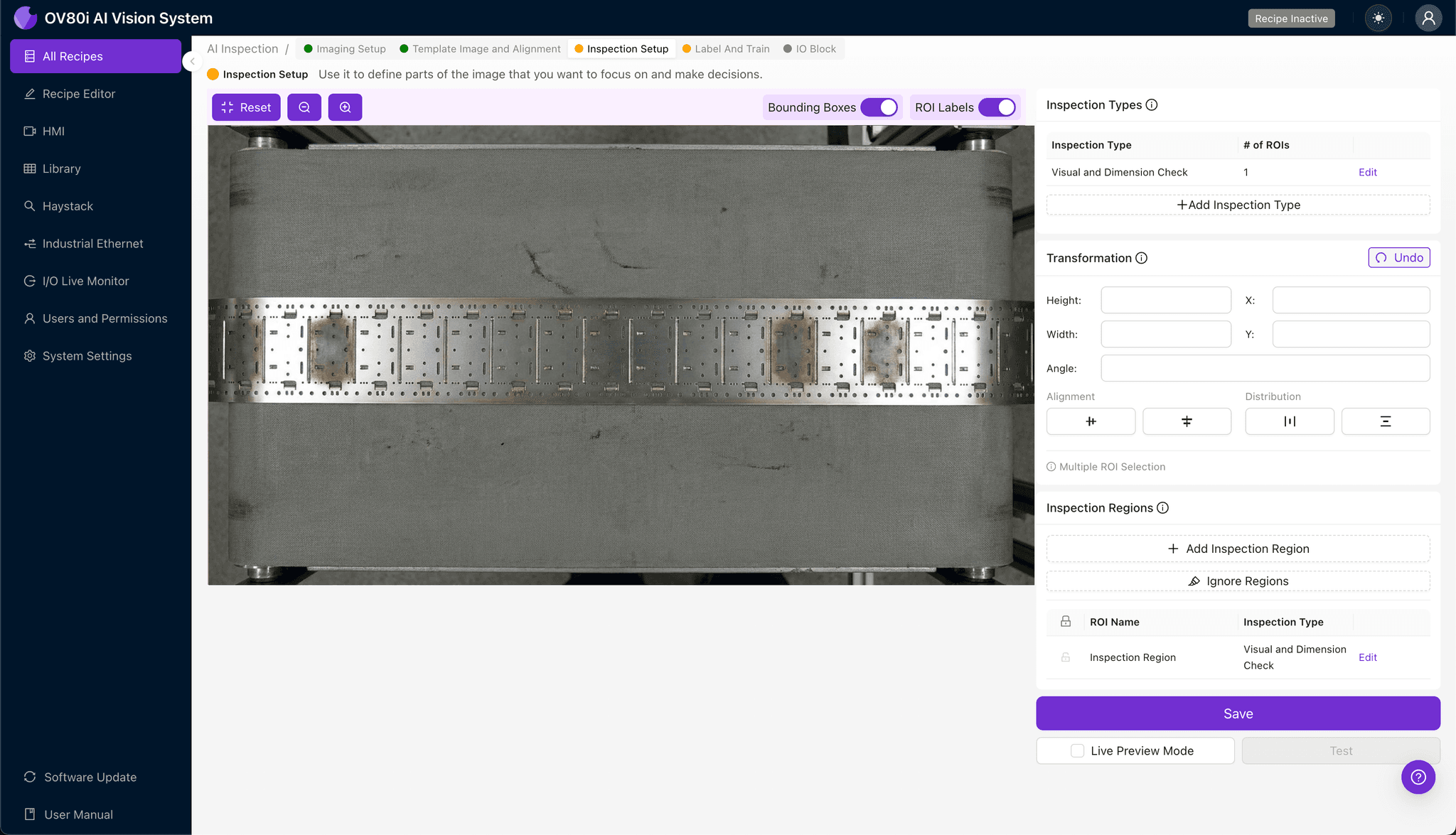Toggle lock on Inspection Region row
The image size is (1456, 835).
pyautogui.click(x=1065, y=657)
